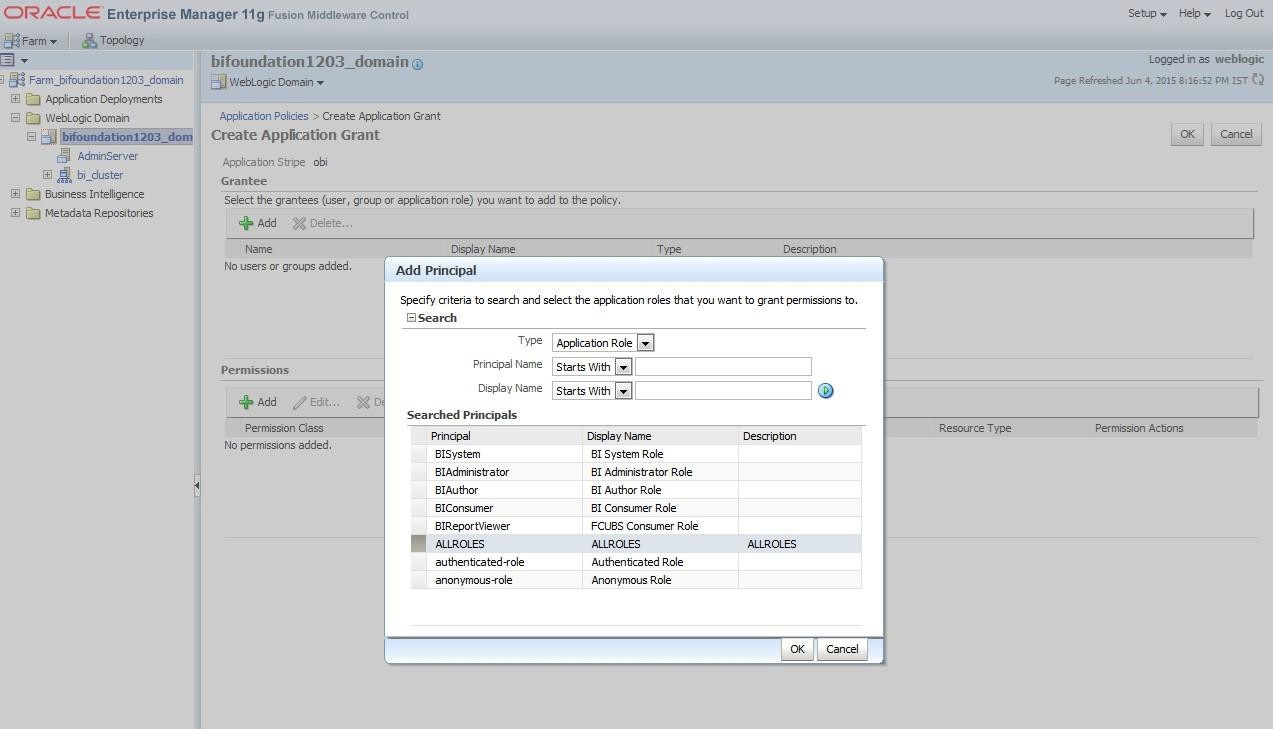Viewport: 1273px width, 729px height.
Task: Expand the Metadata Repositories folder
Action: pyautogui.click(x=16, y=213)
